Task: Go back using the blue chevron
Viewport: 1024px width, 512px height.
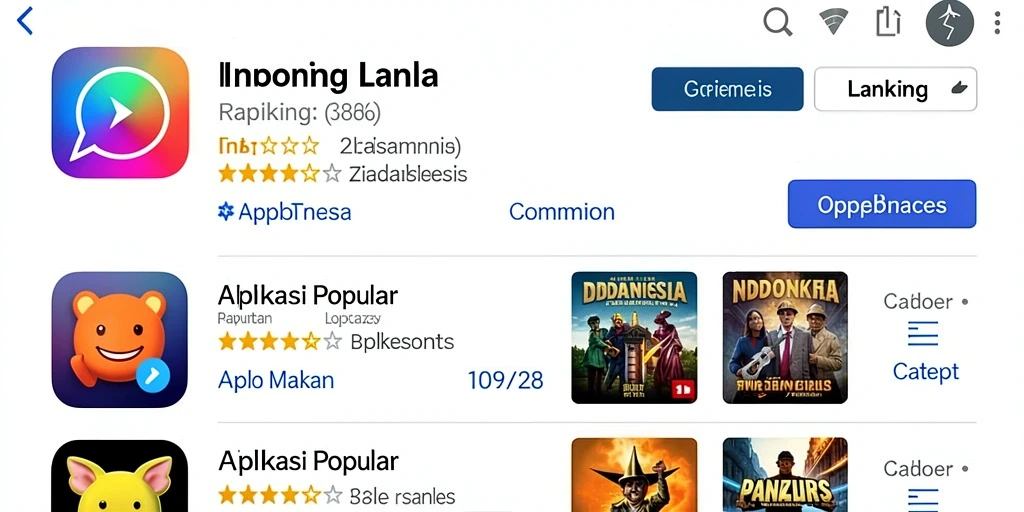Action: coord(25,21)
